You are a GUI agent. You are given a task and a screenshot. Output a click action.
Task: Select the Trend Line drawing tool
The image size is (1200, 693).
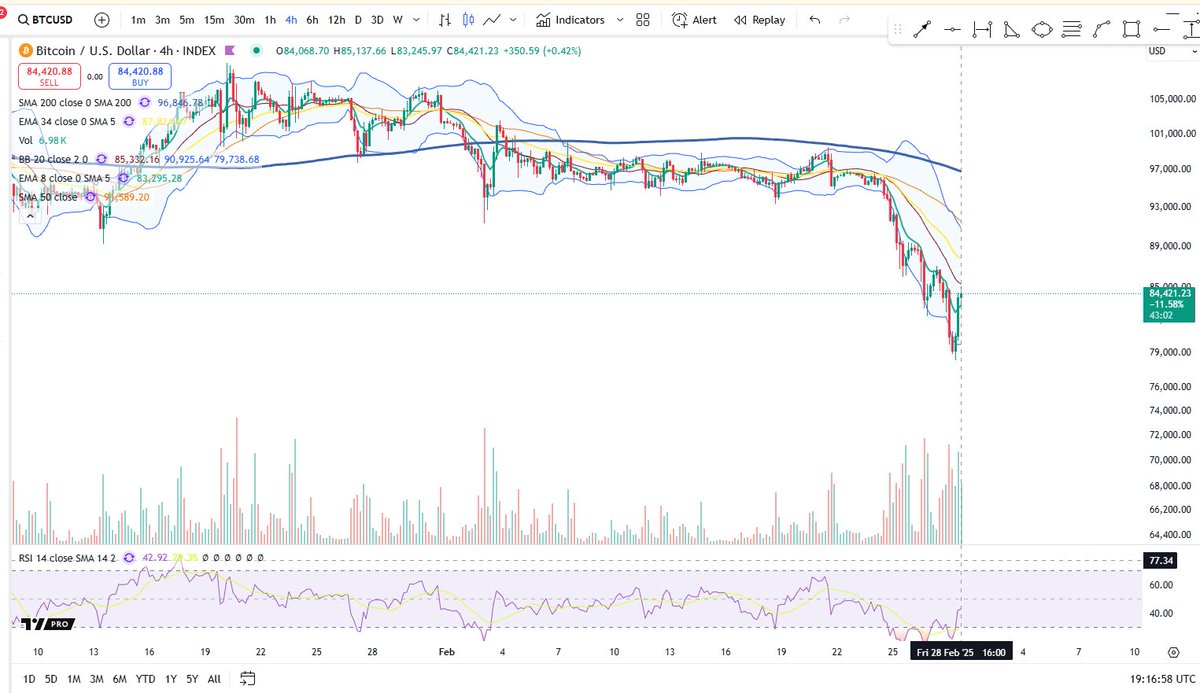[922, 29]
